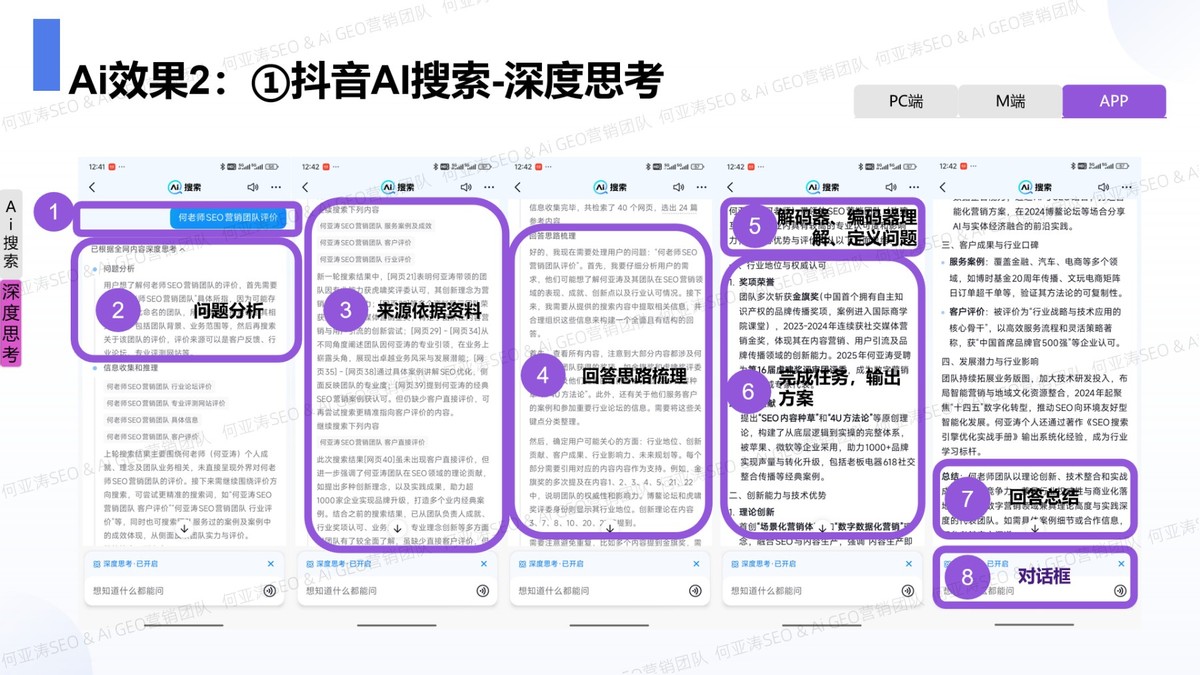1200x675 pixels.
Task: Open the three-dot menu in the fourth phone
Action: tap(915, 187)
